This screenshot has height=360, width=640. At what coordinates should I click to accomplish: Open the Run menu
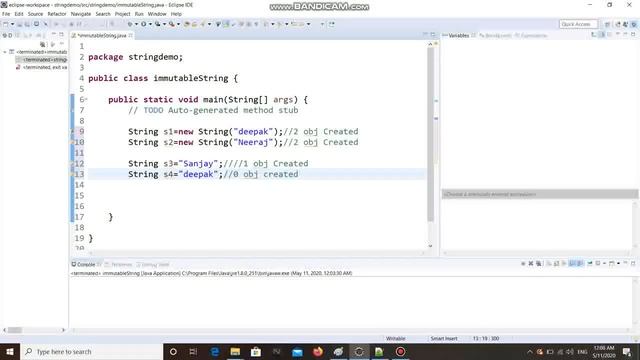(x=139, y=14)
